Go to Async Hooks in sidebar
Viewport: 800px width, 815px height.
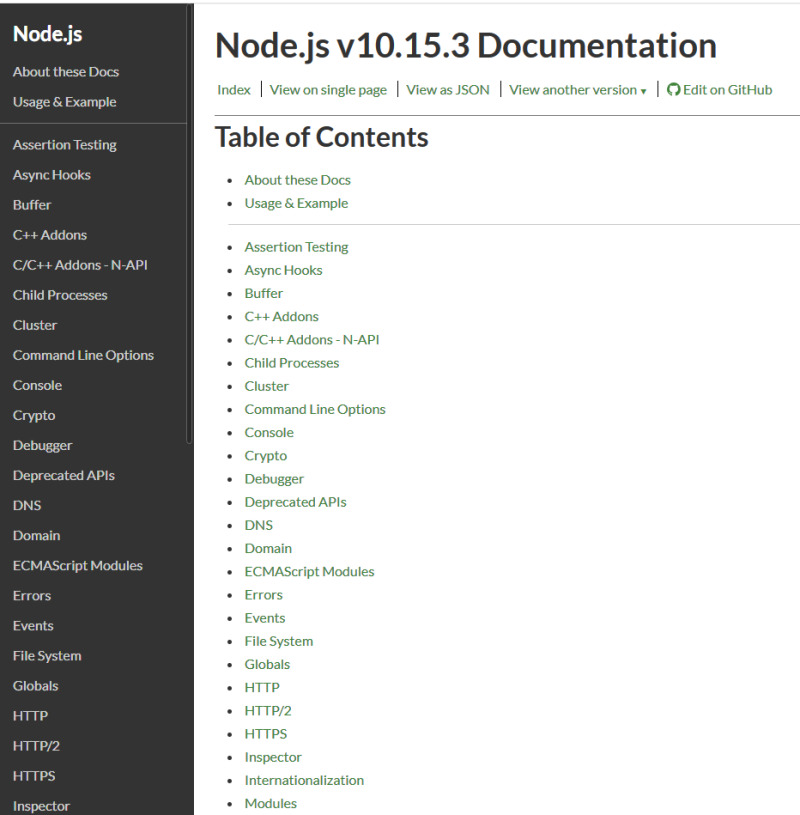[x=51, y=175]
